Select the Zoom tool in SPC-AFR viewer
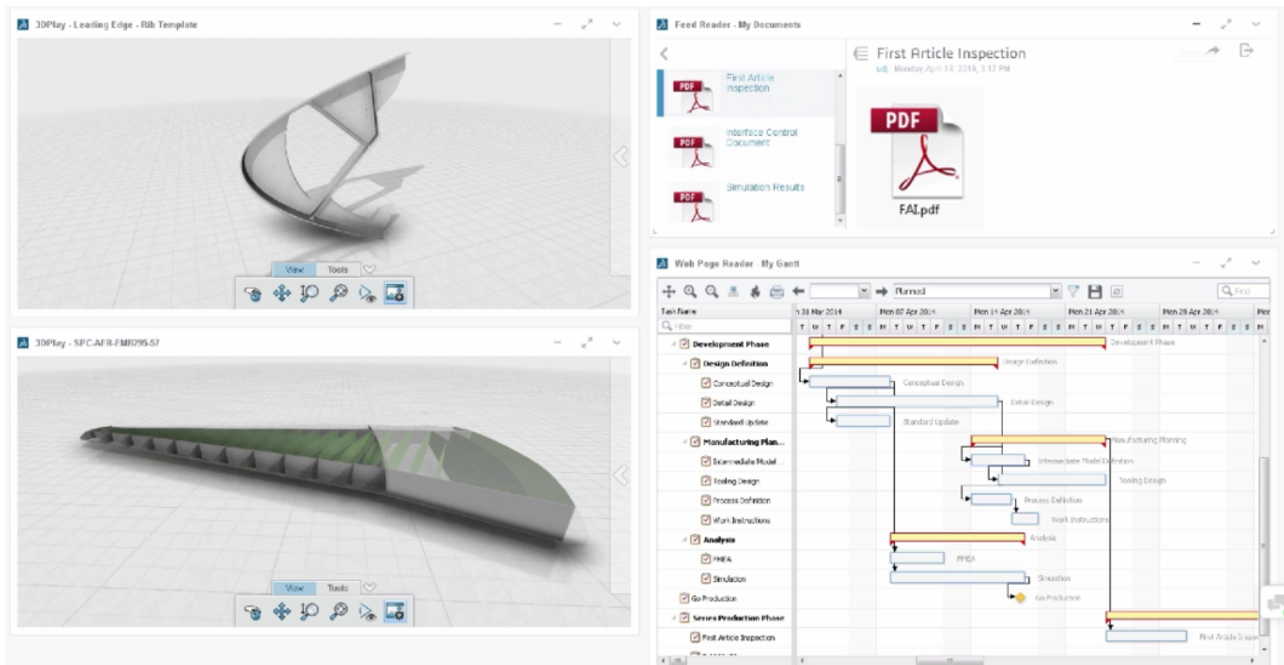 [x=310, y=612]
